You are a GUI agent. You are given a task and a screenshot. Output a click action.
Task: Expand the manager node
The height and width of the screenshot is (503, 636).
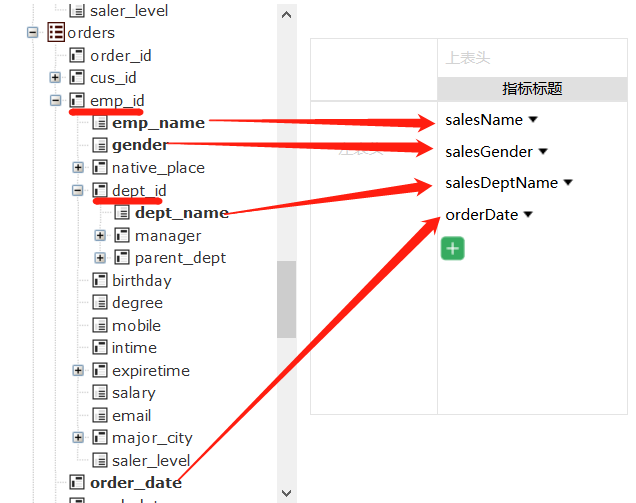(100, 235)
